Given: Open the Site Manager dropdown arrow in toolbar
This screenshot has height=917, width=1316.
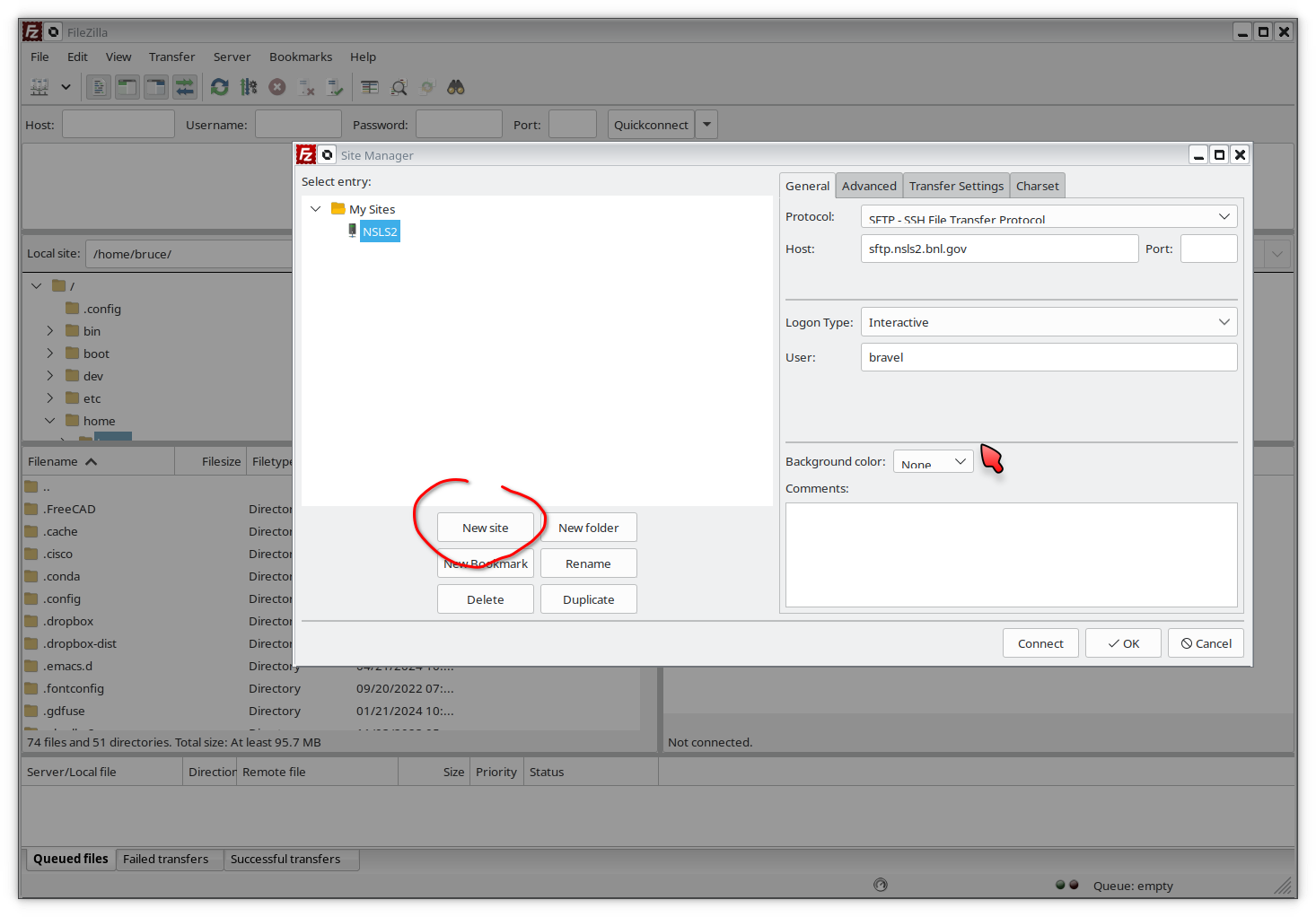Looking at the screenshot, I should pyautogui.click(x=66, y=87).
